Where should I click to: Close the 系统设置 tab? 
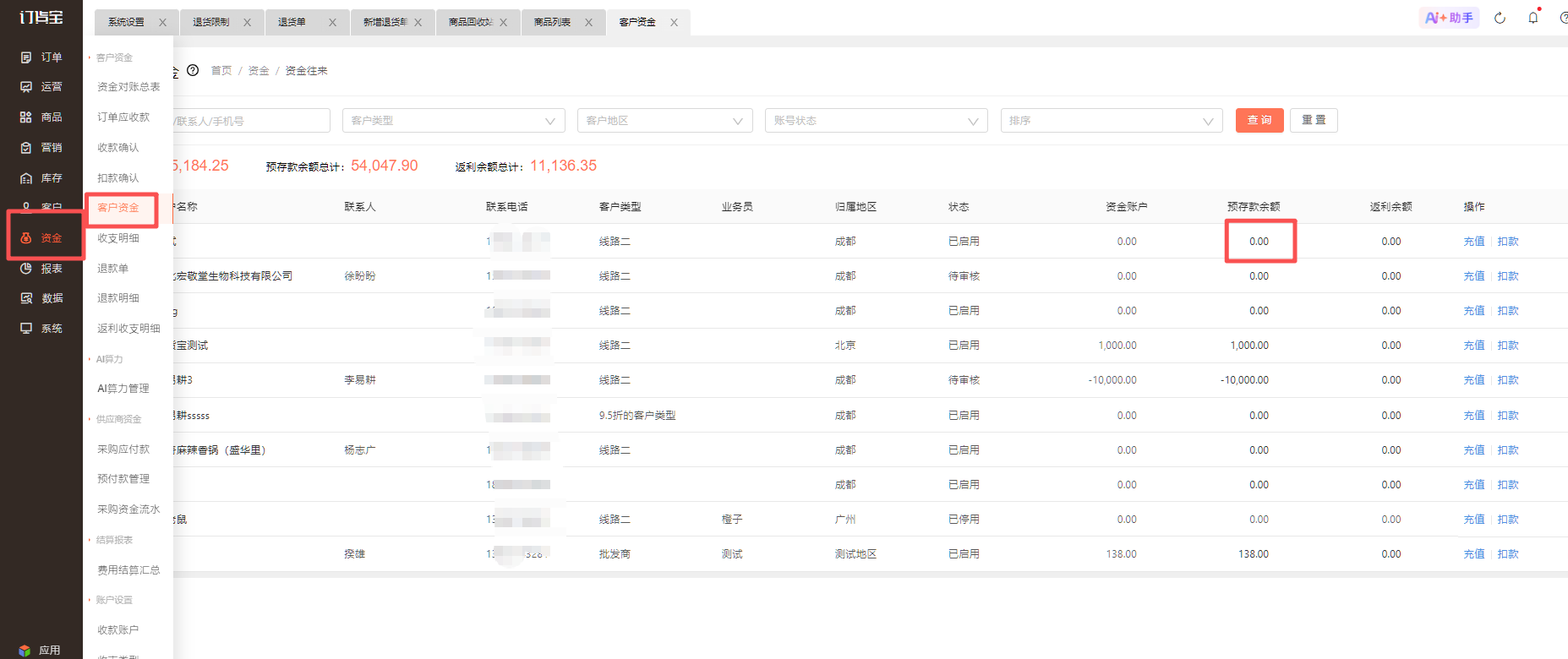tap(162, 23)
